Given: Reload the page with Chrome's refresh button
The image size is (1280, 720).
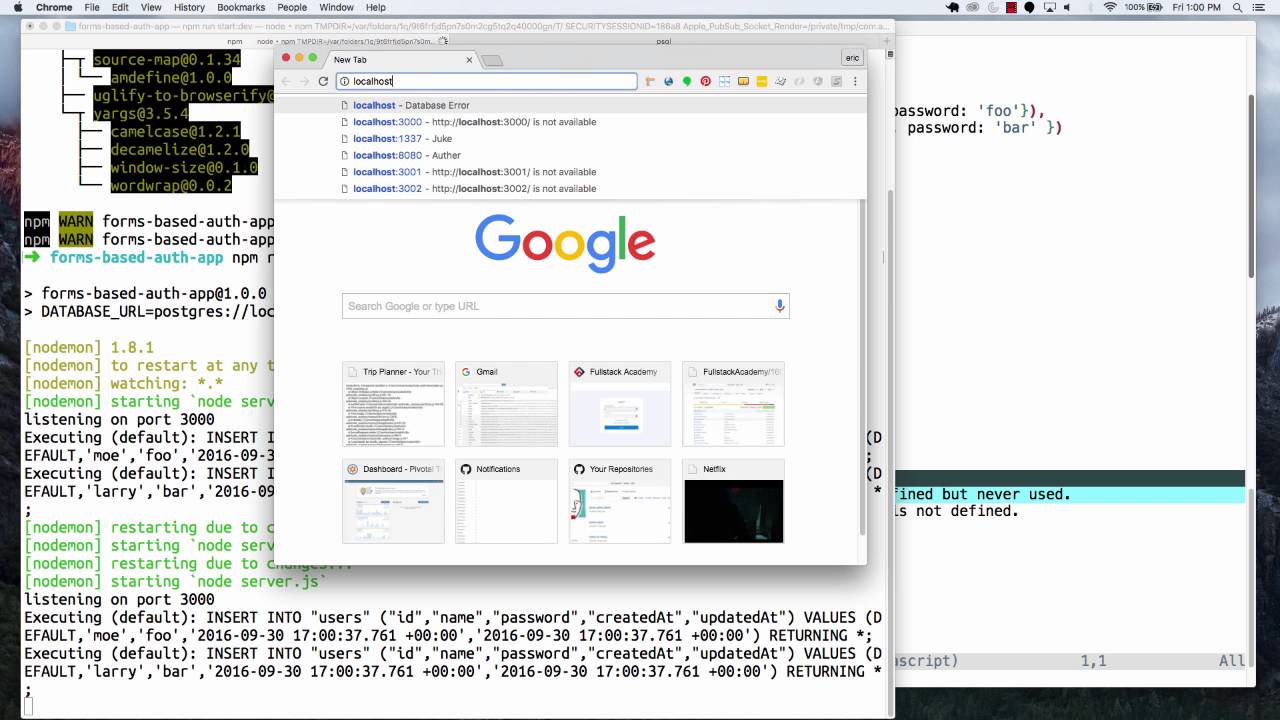Looking at the screenshot, I should [323, 81].
